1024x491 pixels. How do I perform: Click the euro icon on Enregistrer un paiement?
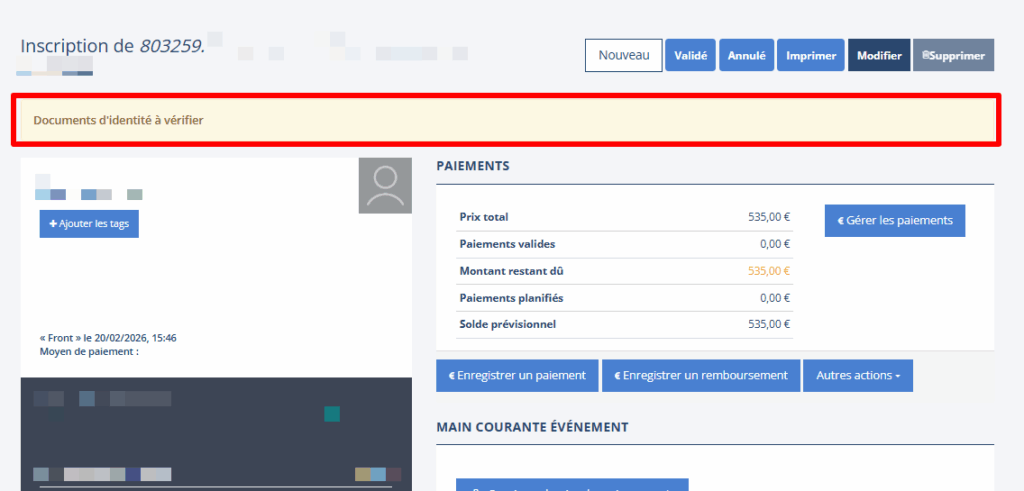tap(452, 376)
